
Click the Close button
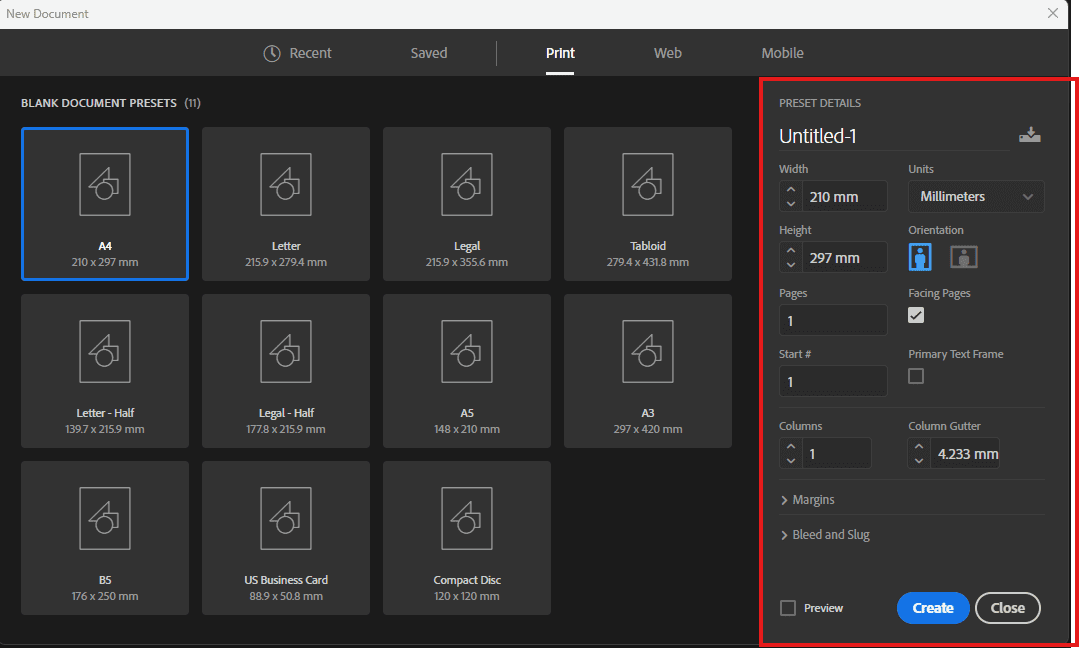point(1007,607)
